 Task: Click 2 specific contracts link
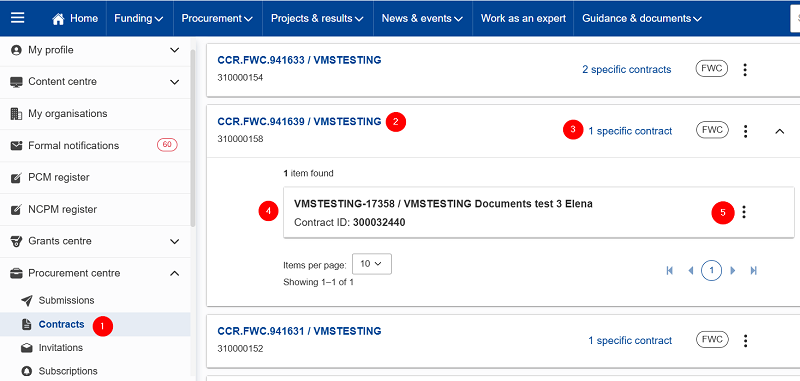coord(627,69)
